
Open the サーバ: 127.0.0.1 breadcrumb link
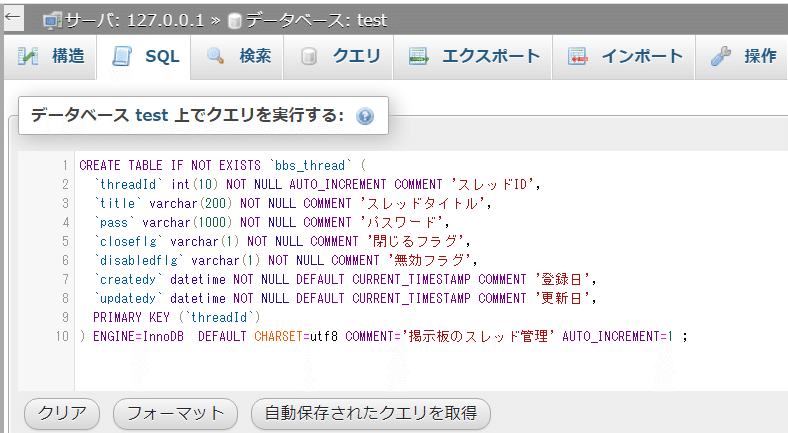point(135,21)
